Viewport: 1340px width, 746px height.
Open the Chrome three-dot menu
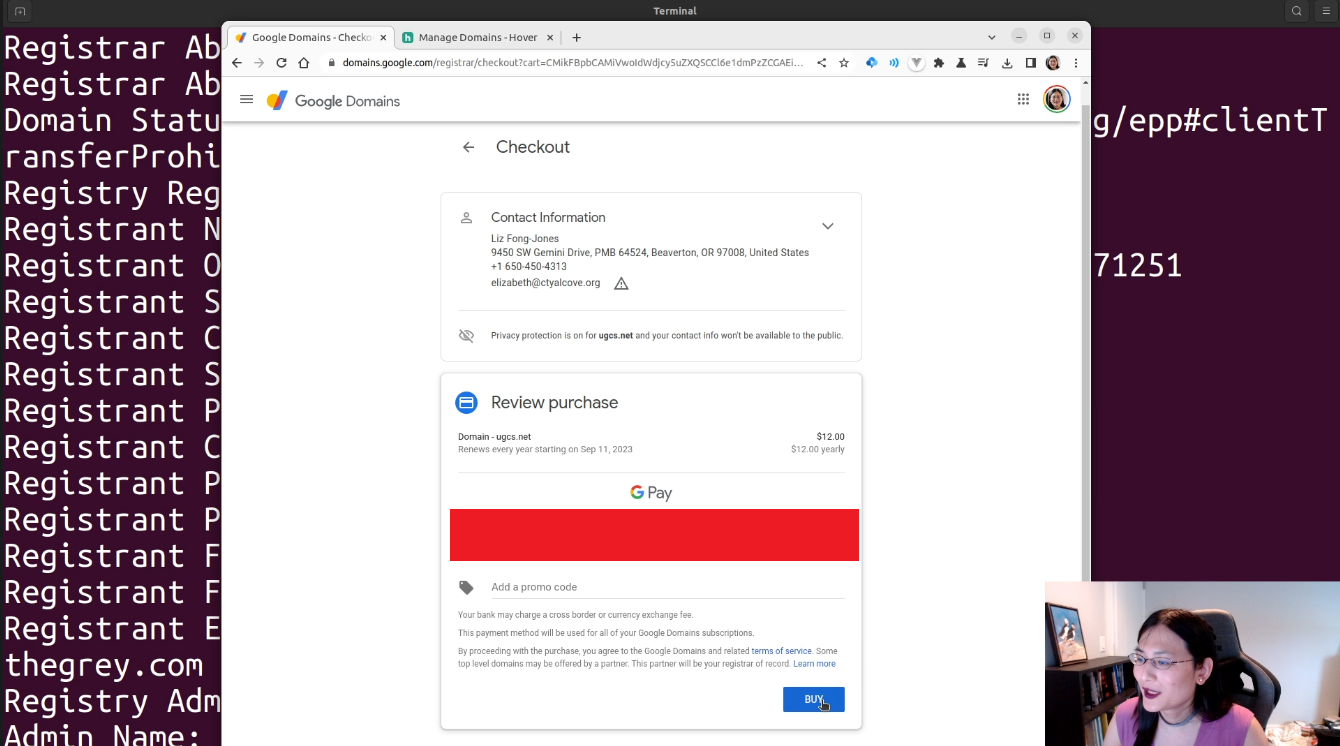(x=1076, y=62)
